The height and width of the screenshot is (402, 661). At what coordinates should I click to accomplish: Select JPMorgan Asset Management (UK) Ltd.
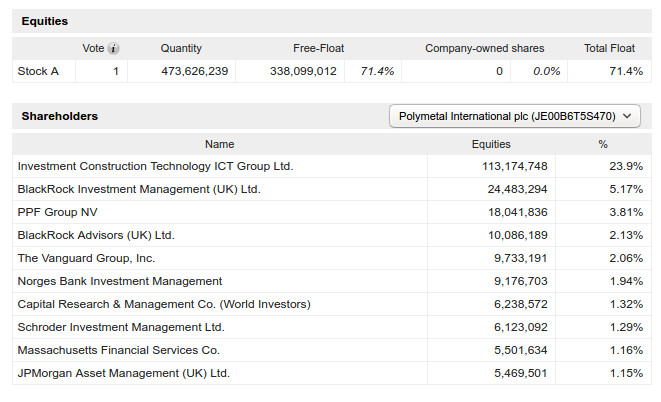pyautogui.click(x=124, y=373)
